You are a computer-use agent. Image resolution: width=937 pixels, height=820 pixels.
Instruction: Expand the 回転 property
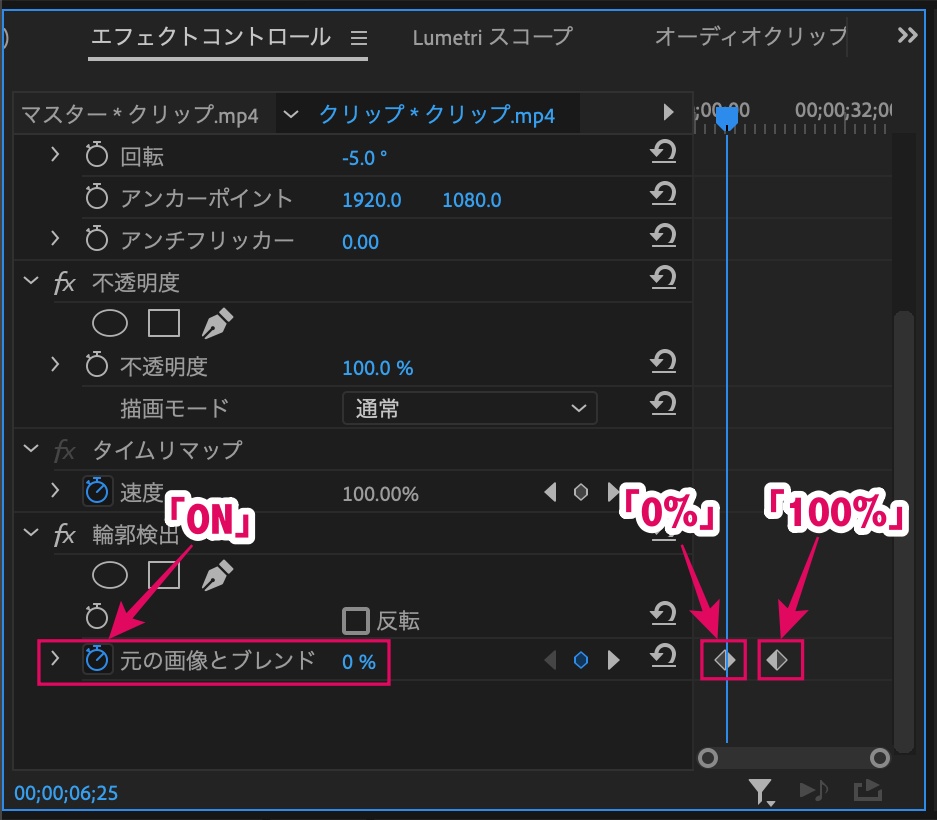(55, 155)
